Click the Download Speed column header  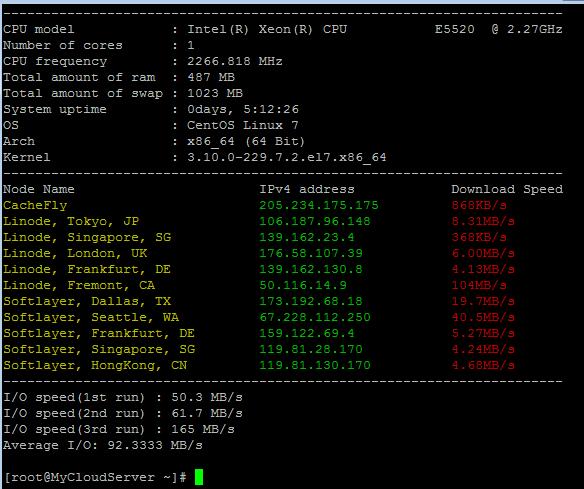click(507, 189)
